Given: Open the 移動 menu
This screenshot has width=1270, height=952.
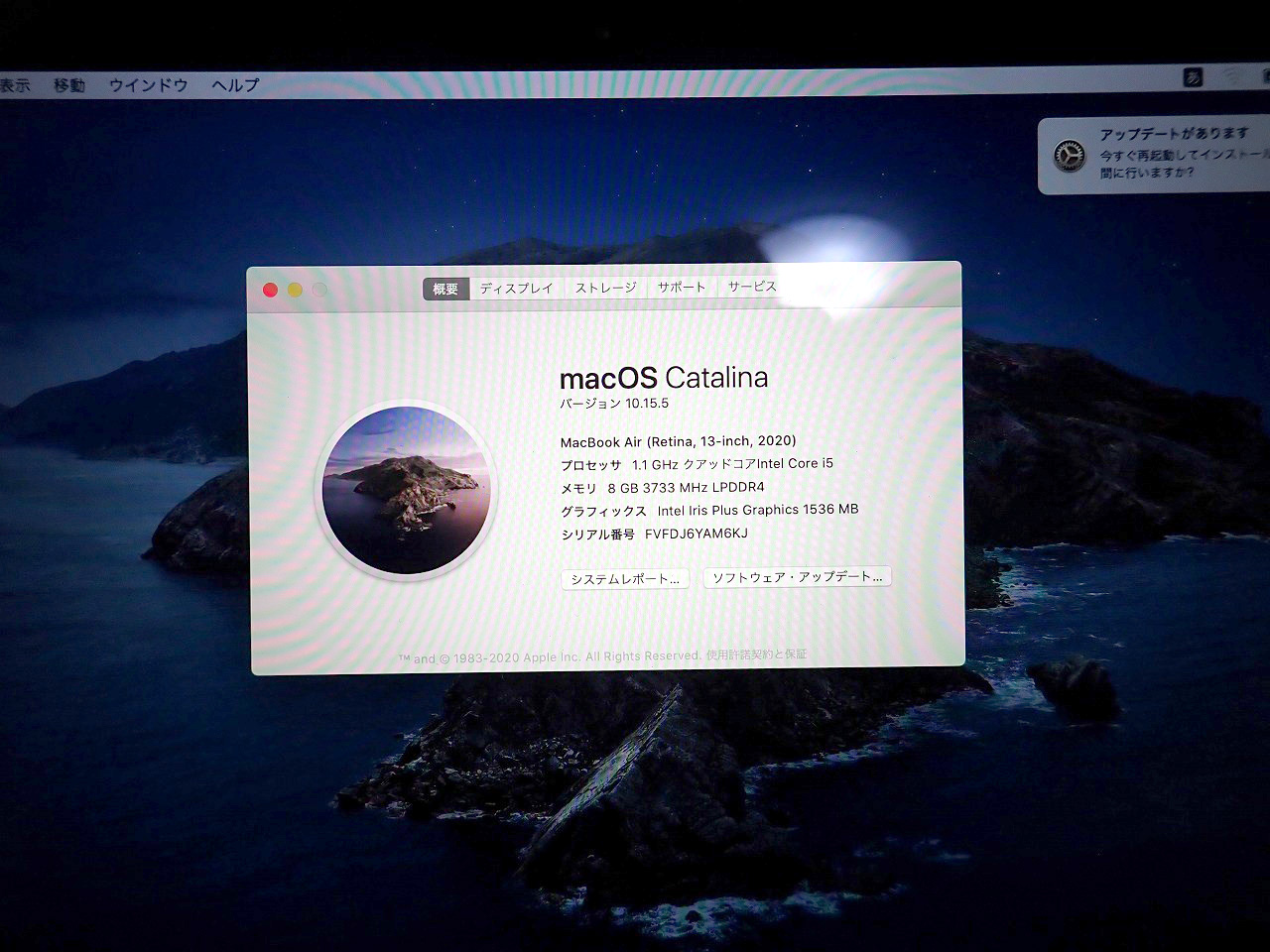Looking at the screenshot, I should click(69, 85).
